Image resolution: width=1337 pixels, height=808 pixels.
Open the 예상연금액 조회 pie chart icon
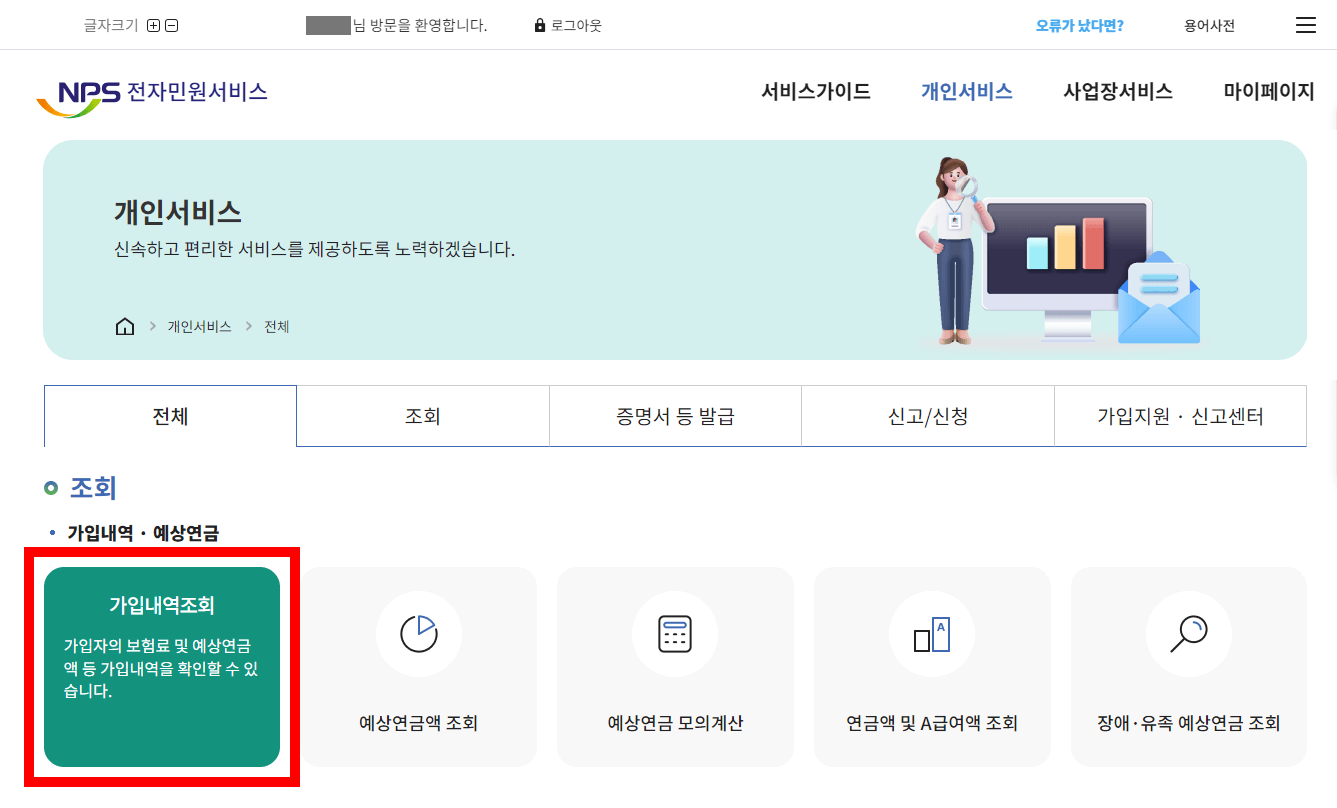point(419,633)
